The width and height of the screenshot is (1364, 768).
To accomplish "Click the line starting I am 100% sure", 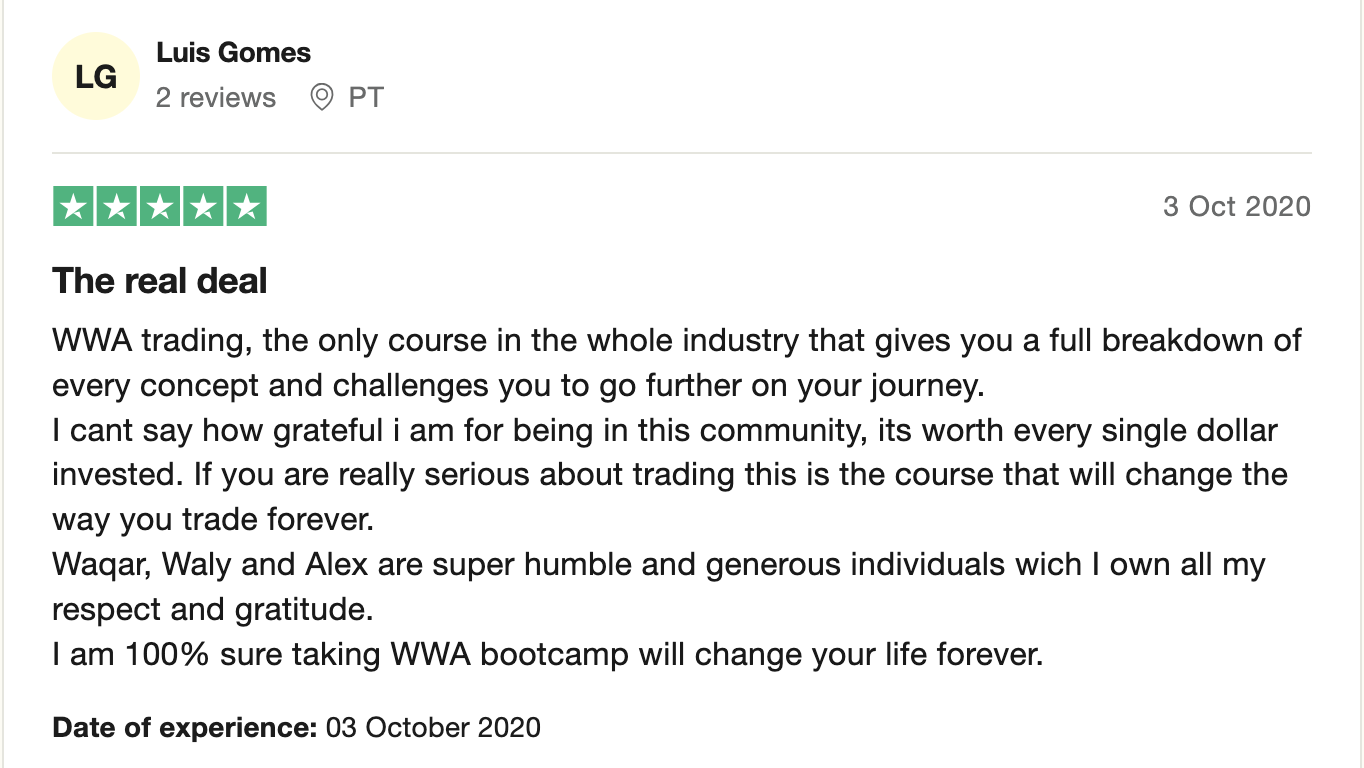I will (x=547, y=655).
